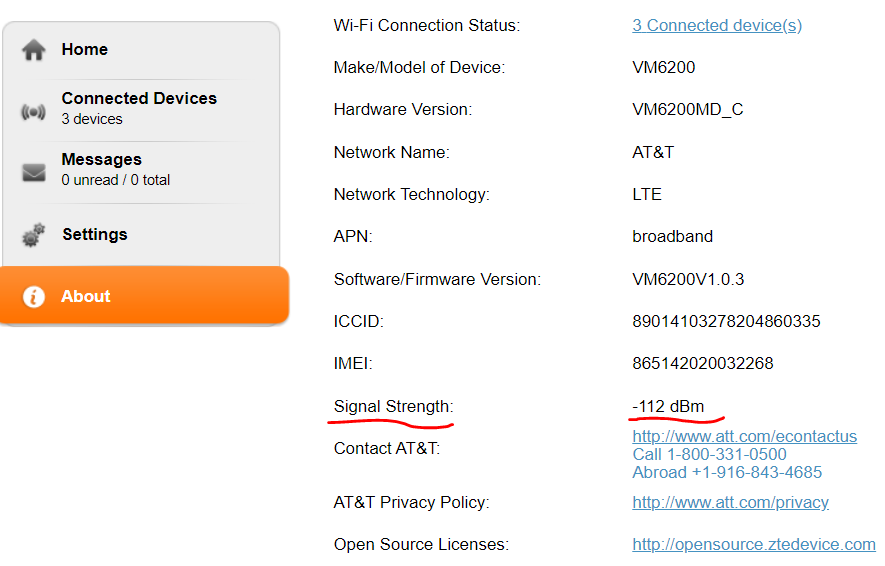Click the Call 1-800-331-0500 link
This screenshot has height=566, width=885.
point(709,455)
